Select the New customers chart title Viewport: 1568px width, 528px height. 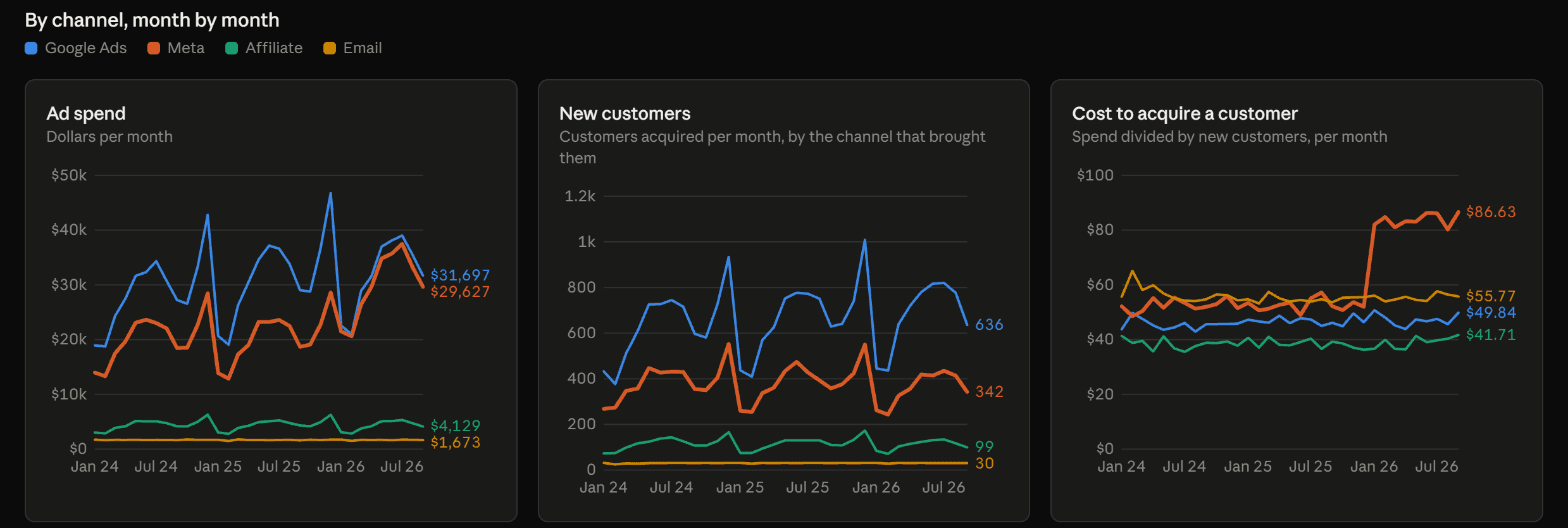[x=625, y=113]
